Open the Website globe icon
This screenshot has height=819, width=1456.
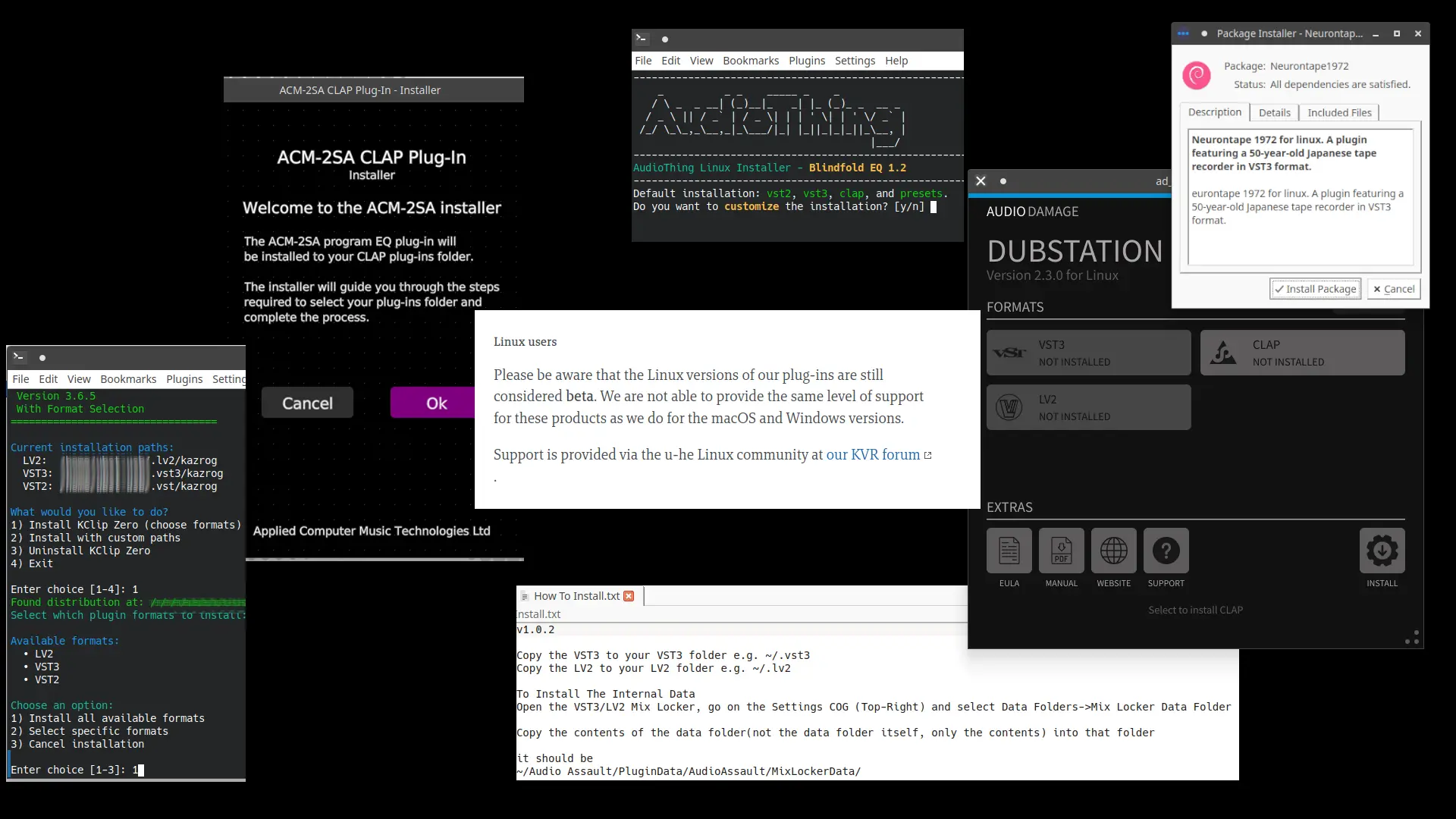[x=1113, y=551]
